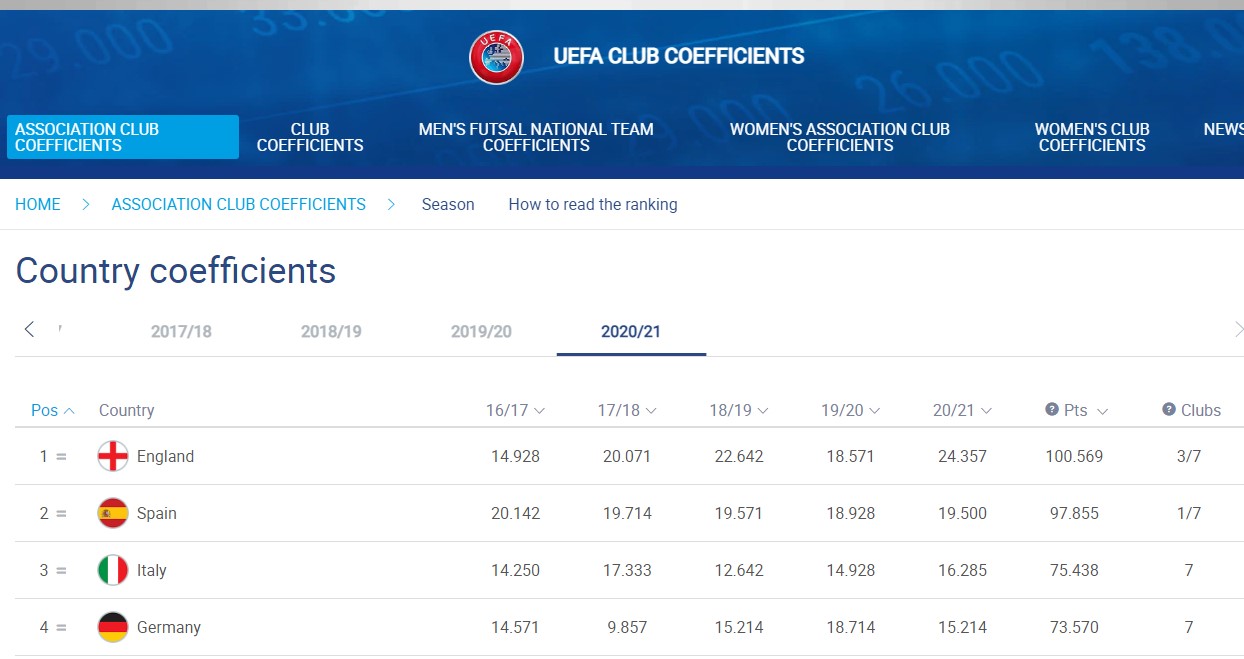Switch to the 2018/19 season tab

pos(331,332)
